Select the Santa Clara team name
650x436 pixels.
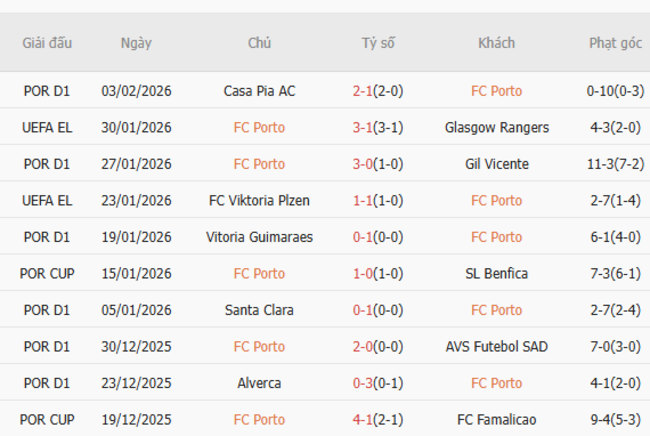click(259, 310)
